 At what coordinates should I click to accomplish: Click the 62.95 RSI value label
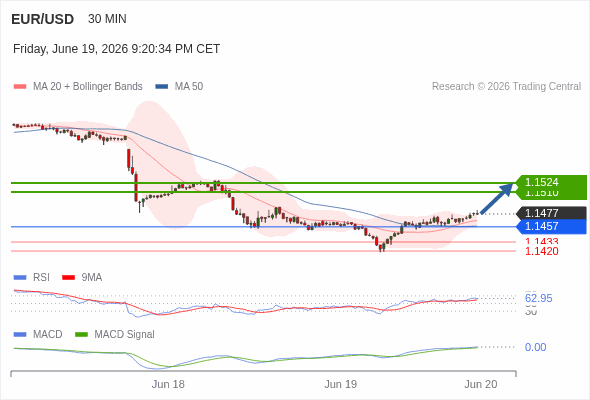point(538,298)
